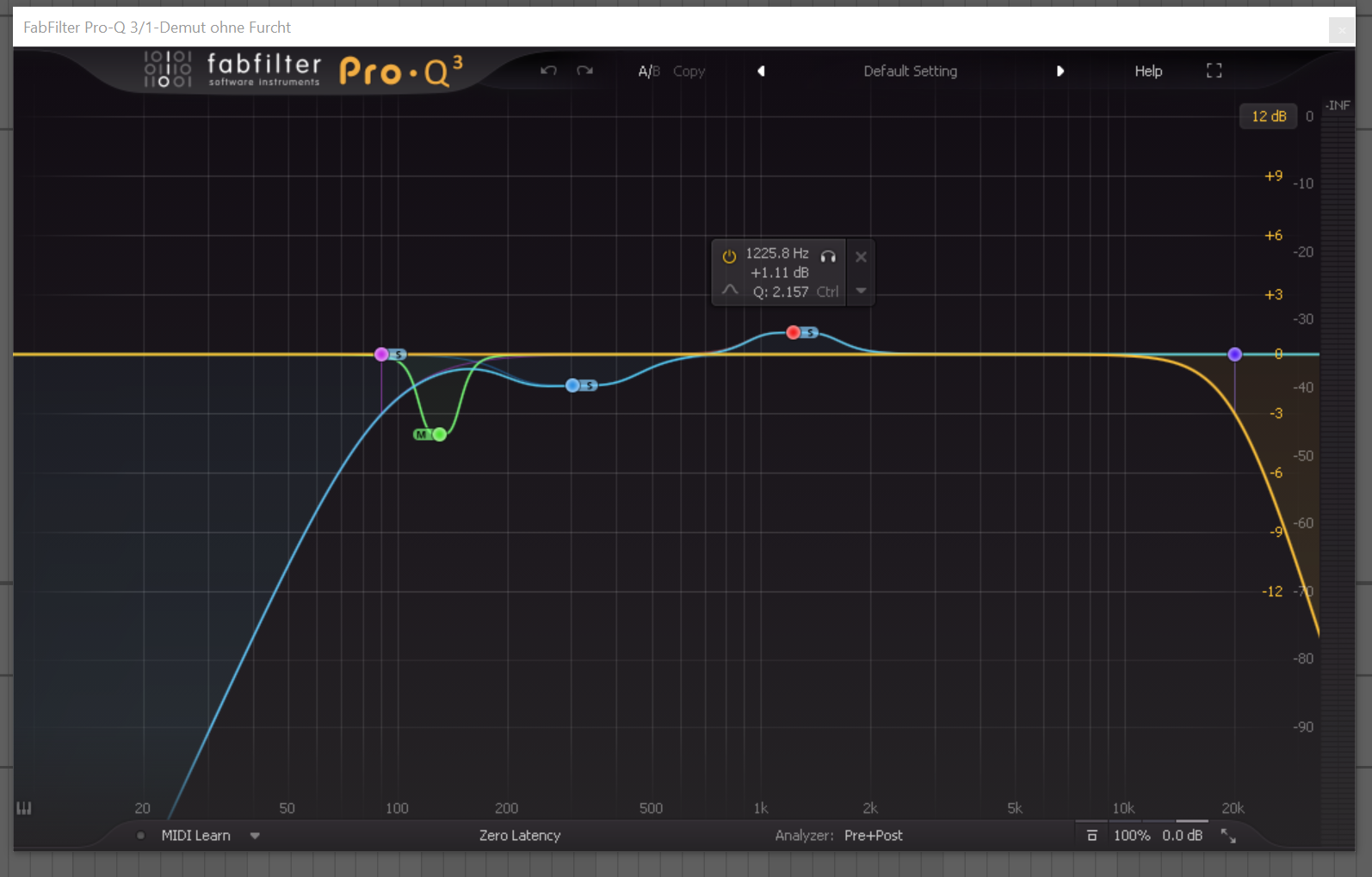Click the Copy button
The image size is (1372, 877).
[689, 71]
